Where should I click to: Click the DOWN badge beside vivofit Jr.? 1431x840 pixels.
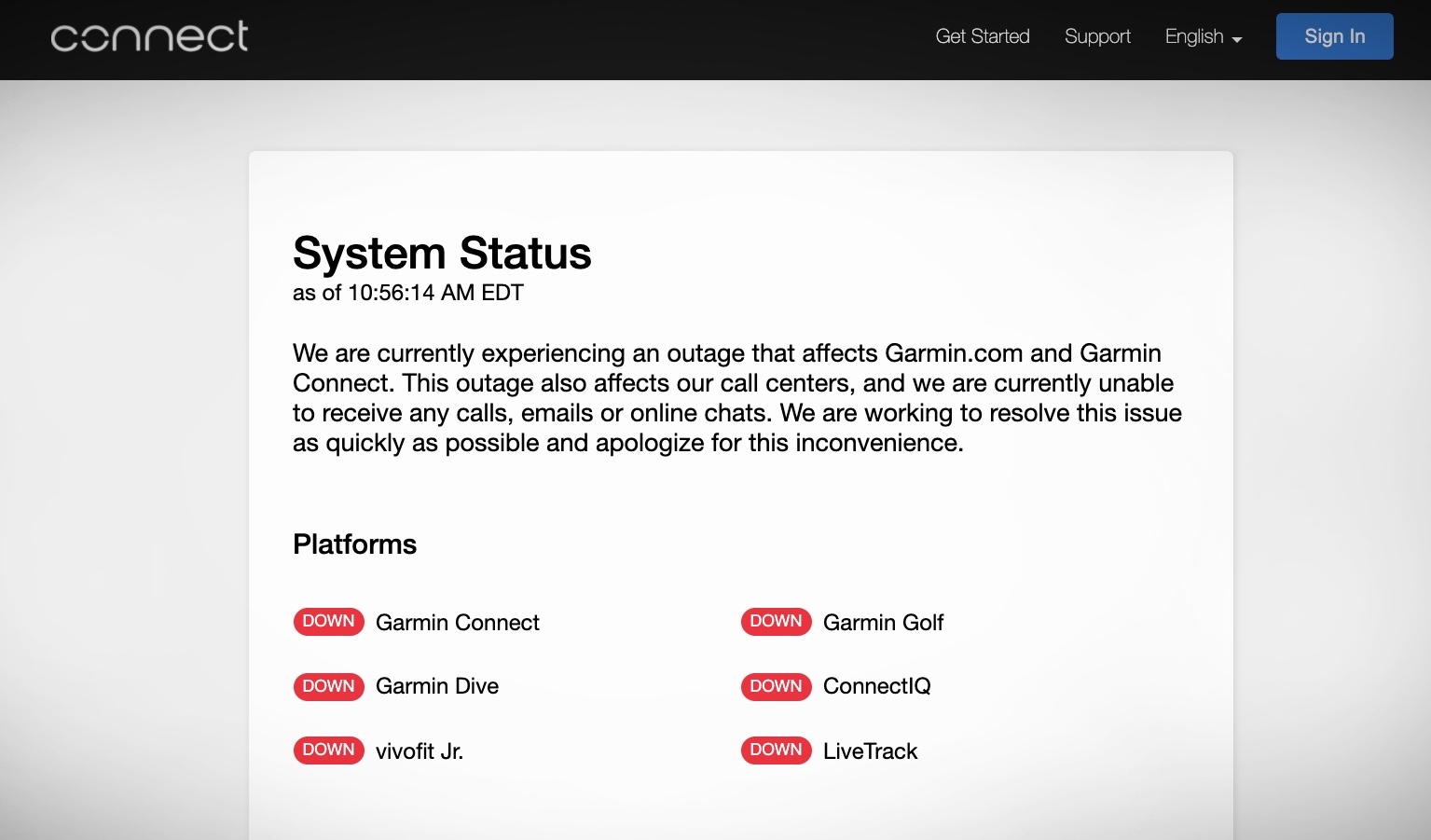pos(328,750)
